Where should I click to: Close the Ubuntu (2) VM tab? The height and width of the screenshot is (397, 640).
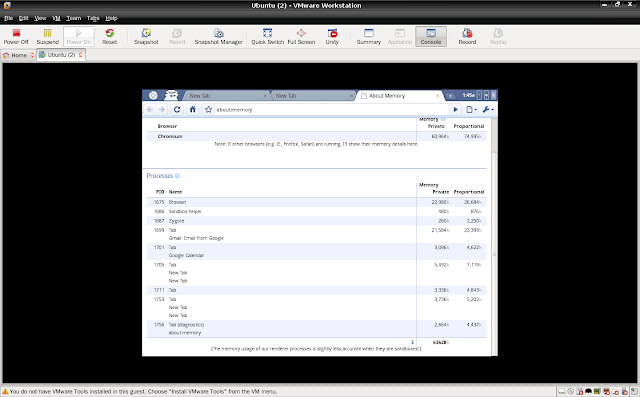pyautogui.click(x=80, y=55)
